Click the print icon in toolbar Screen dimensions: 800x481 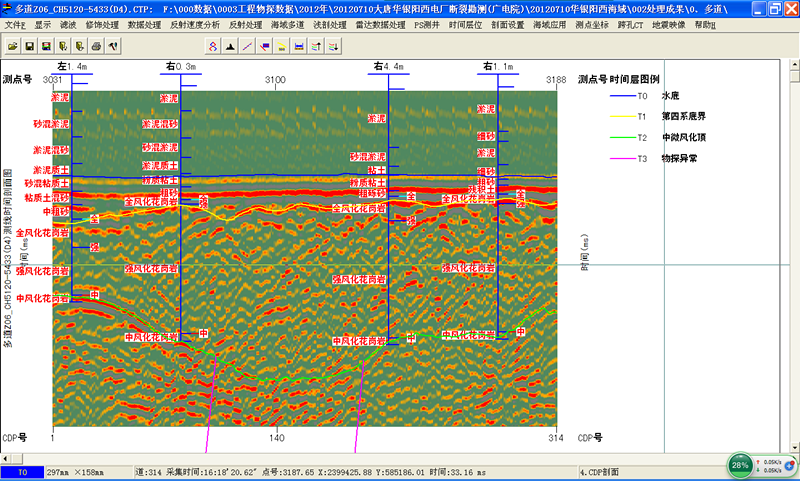pyautogui.click(x=96, y=46)
